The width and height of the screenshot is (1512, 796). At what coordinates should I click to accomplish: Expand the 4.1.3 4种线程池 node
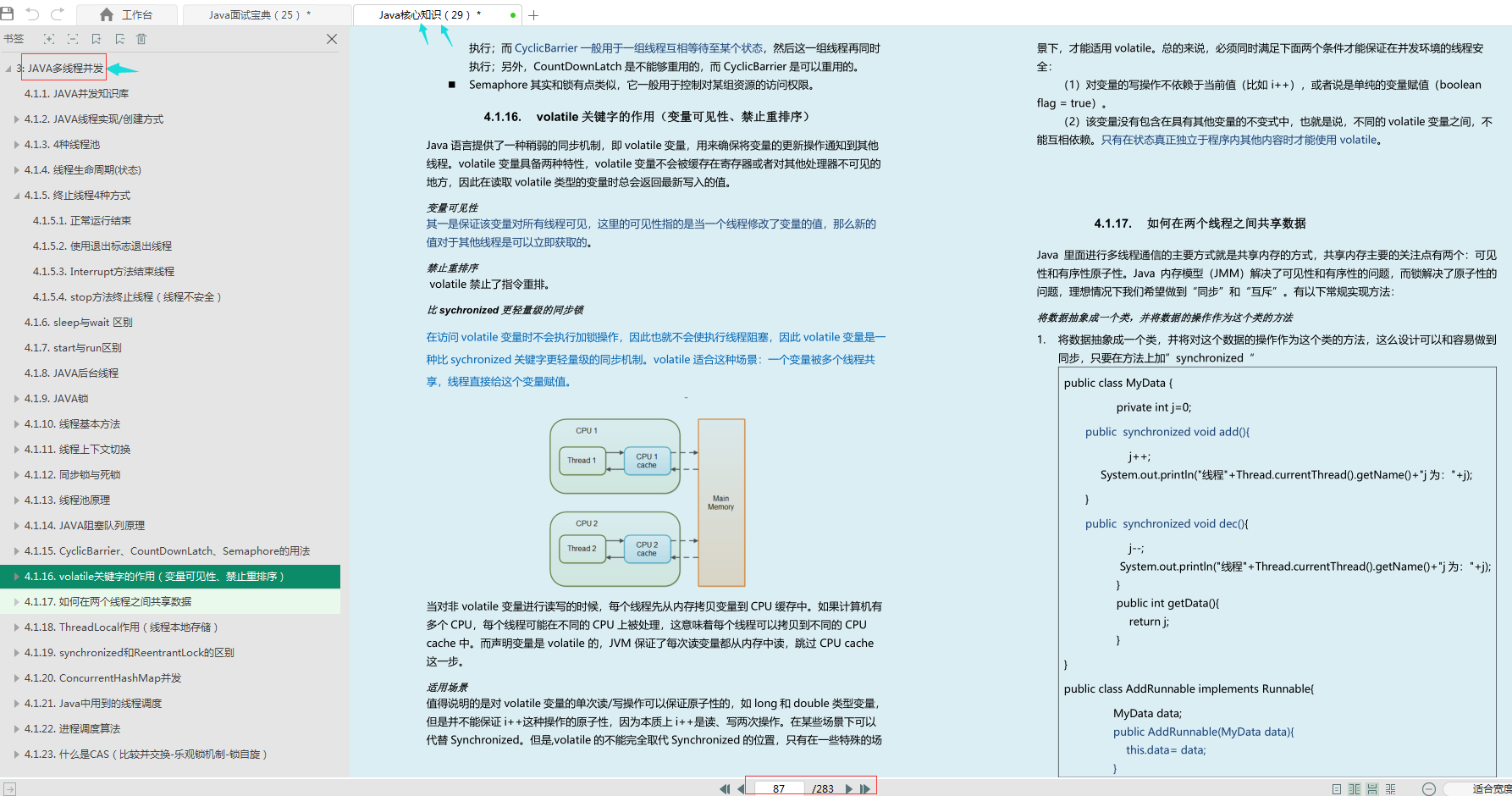pyautogui.click(x=17, y=145)
